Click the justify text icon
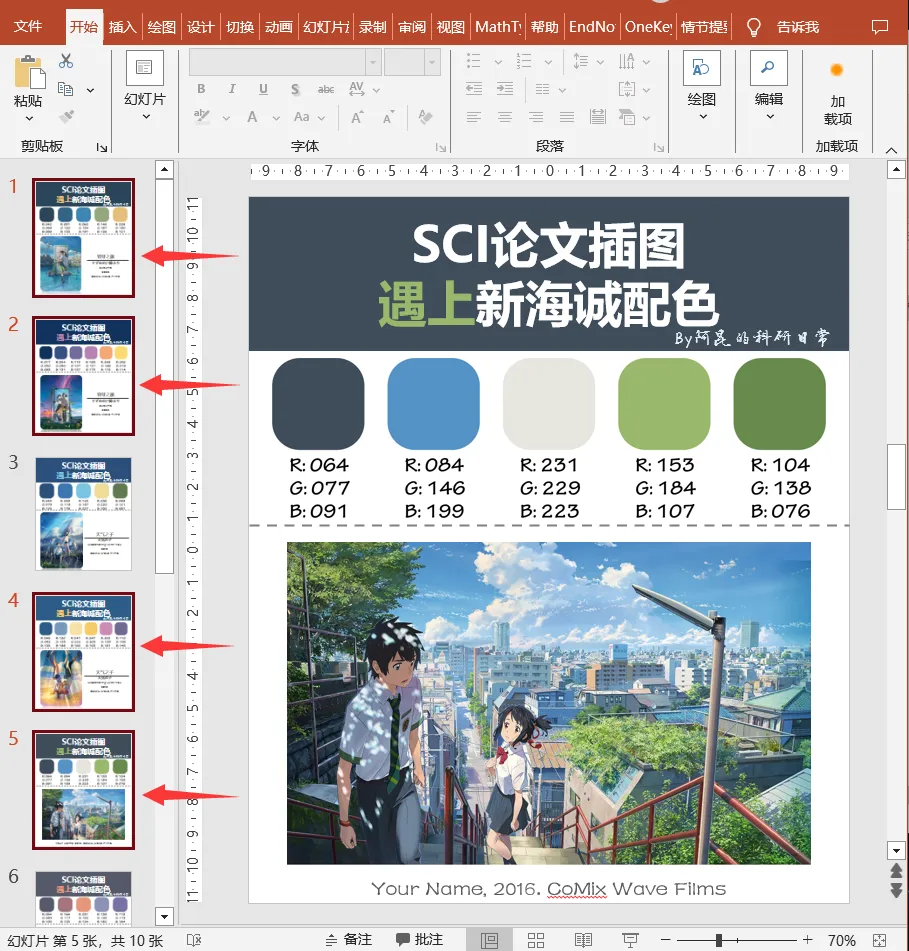This screenshot has width=909, height=951. (567, 116)
